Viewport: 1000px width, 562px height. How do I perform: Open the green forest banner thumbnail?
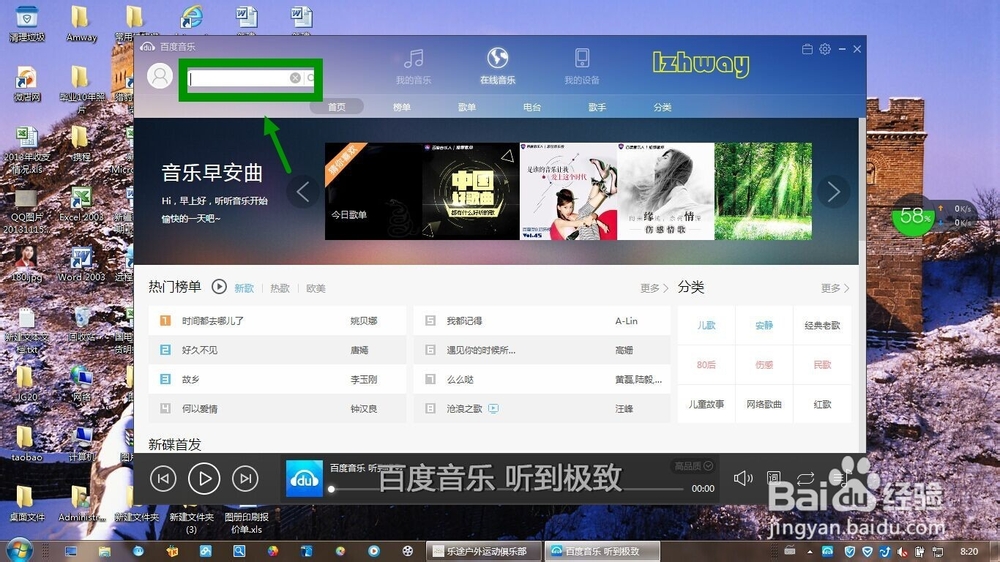763,191
